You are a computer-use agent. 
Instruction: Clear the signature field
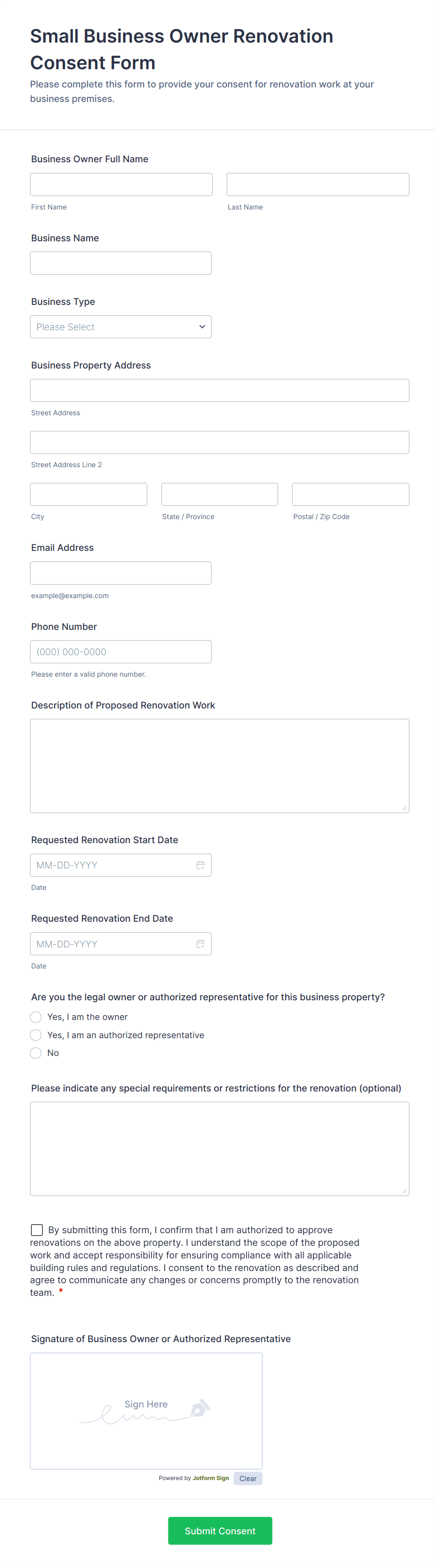[248, 1478]
